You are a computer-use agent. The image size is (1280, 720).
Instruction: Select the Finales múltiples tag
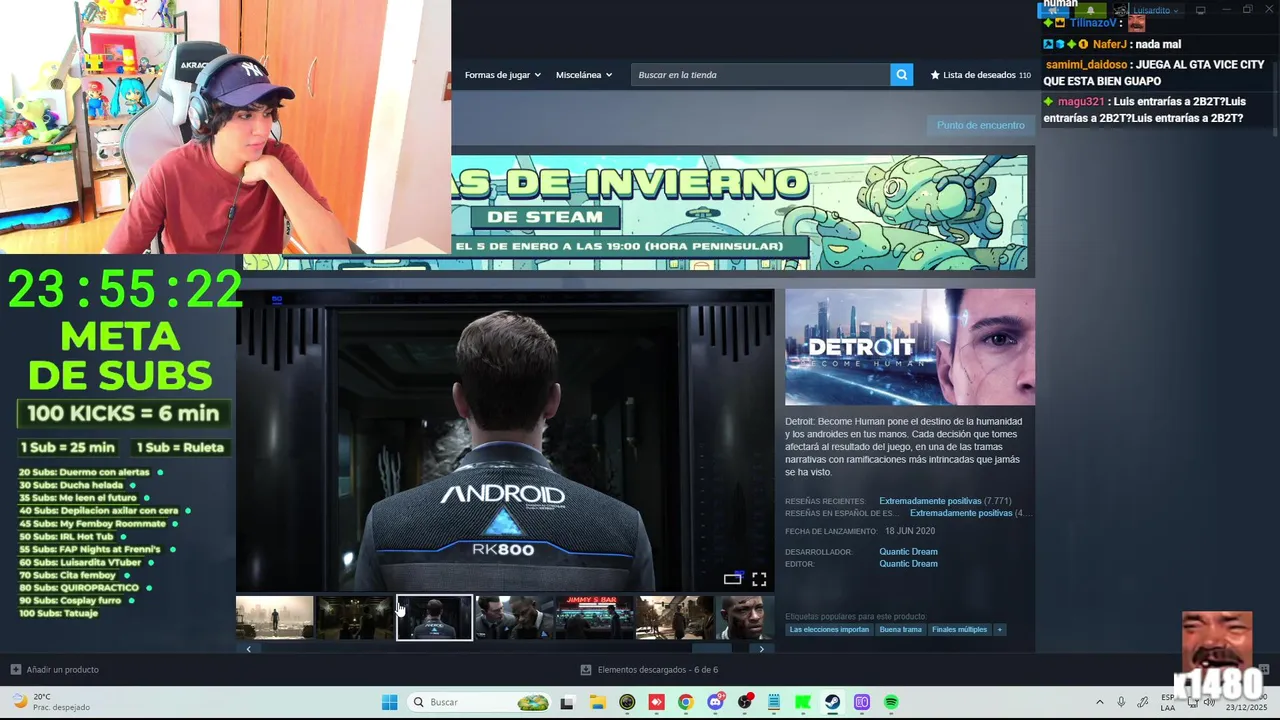(959, 630)
